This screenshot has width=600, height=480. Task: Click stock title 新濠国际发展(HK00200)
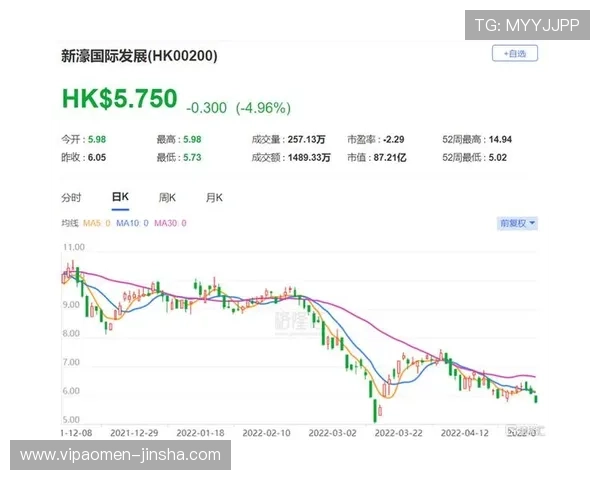click(139, 56)
